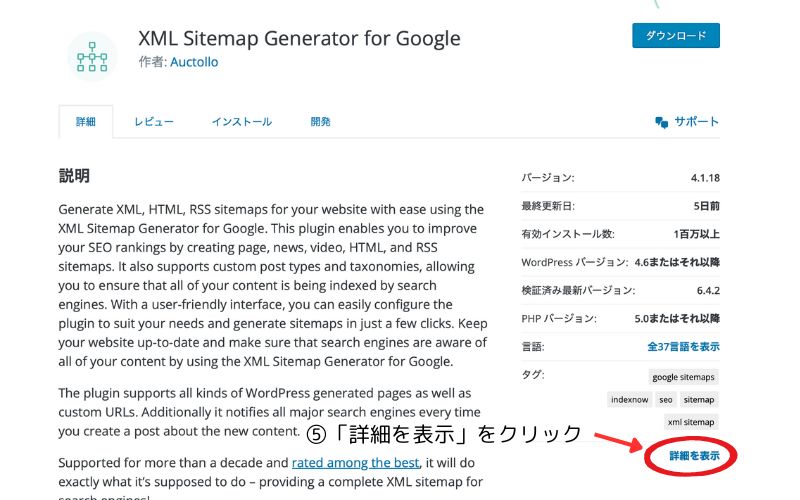Viewport: 800px width, 500px height.
Task: Click the XML Sitemap plugin logo icon
Action: coord(92,57)
